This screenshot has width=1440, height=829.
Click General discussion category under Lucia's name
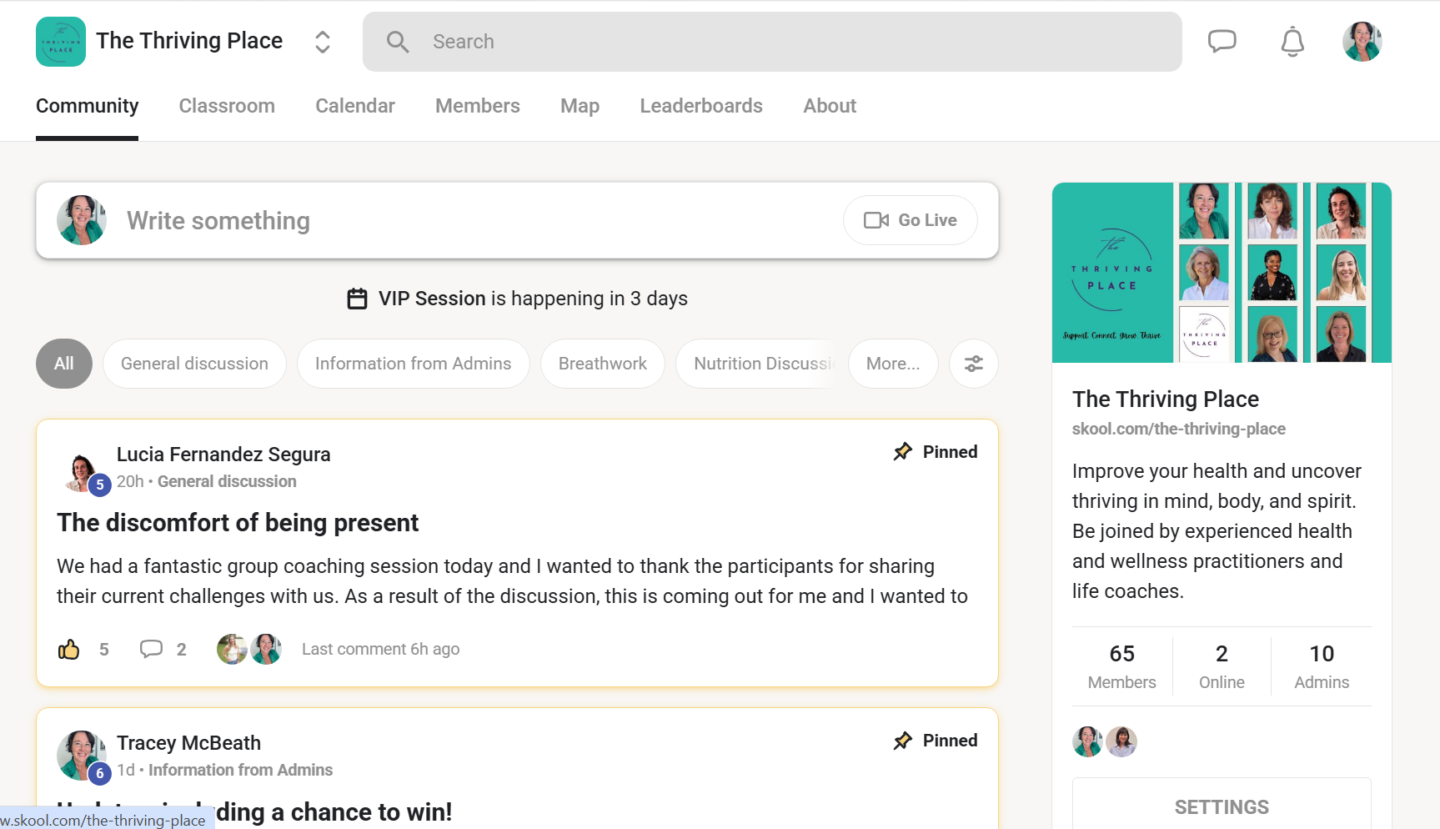[227, 481]
